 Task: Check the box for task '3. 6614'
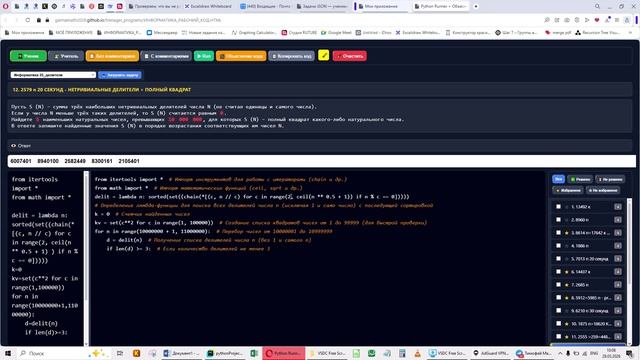coord(558,233)
